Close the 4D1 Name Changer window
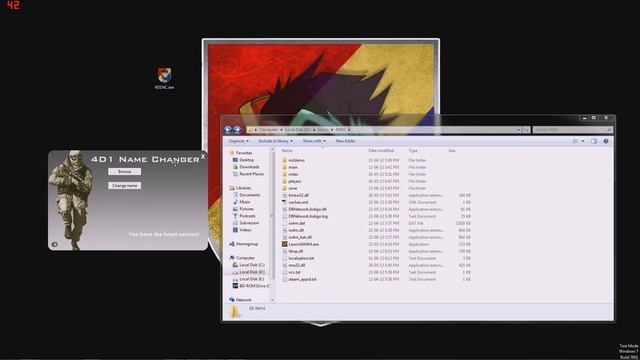The image size is (640, 360). (x=203, y=157)
